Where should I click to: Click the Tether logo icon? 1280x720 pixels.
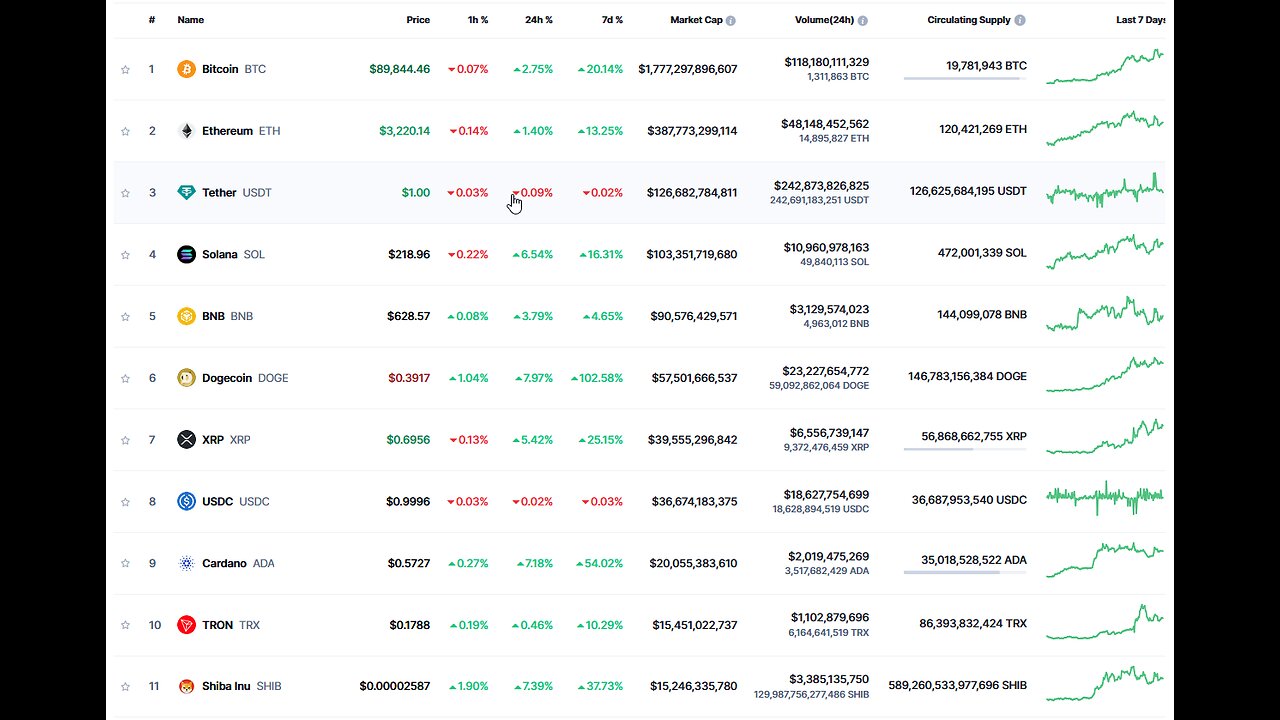pos(186,193)
